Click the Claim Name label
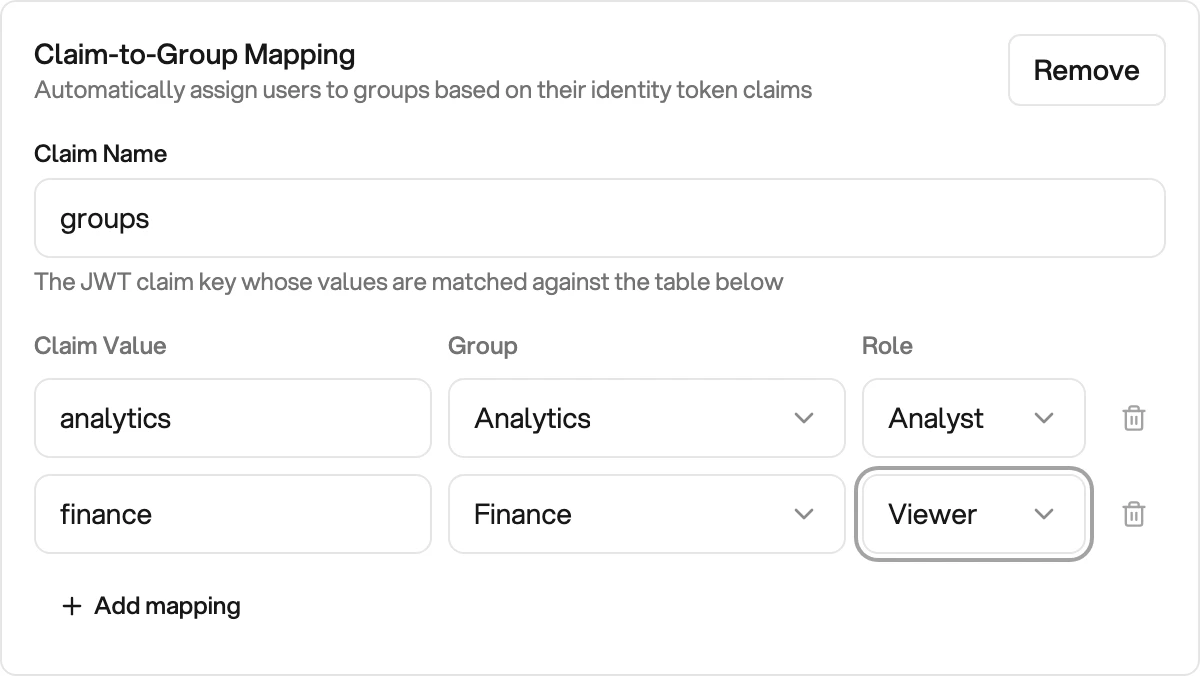The width and height of the screenshot is (1200, 676). (x=101, y=154)
